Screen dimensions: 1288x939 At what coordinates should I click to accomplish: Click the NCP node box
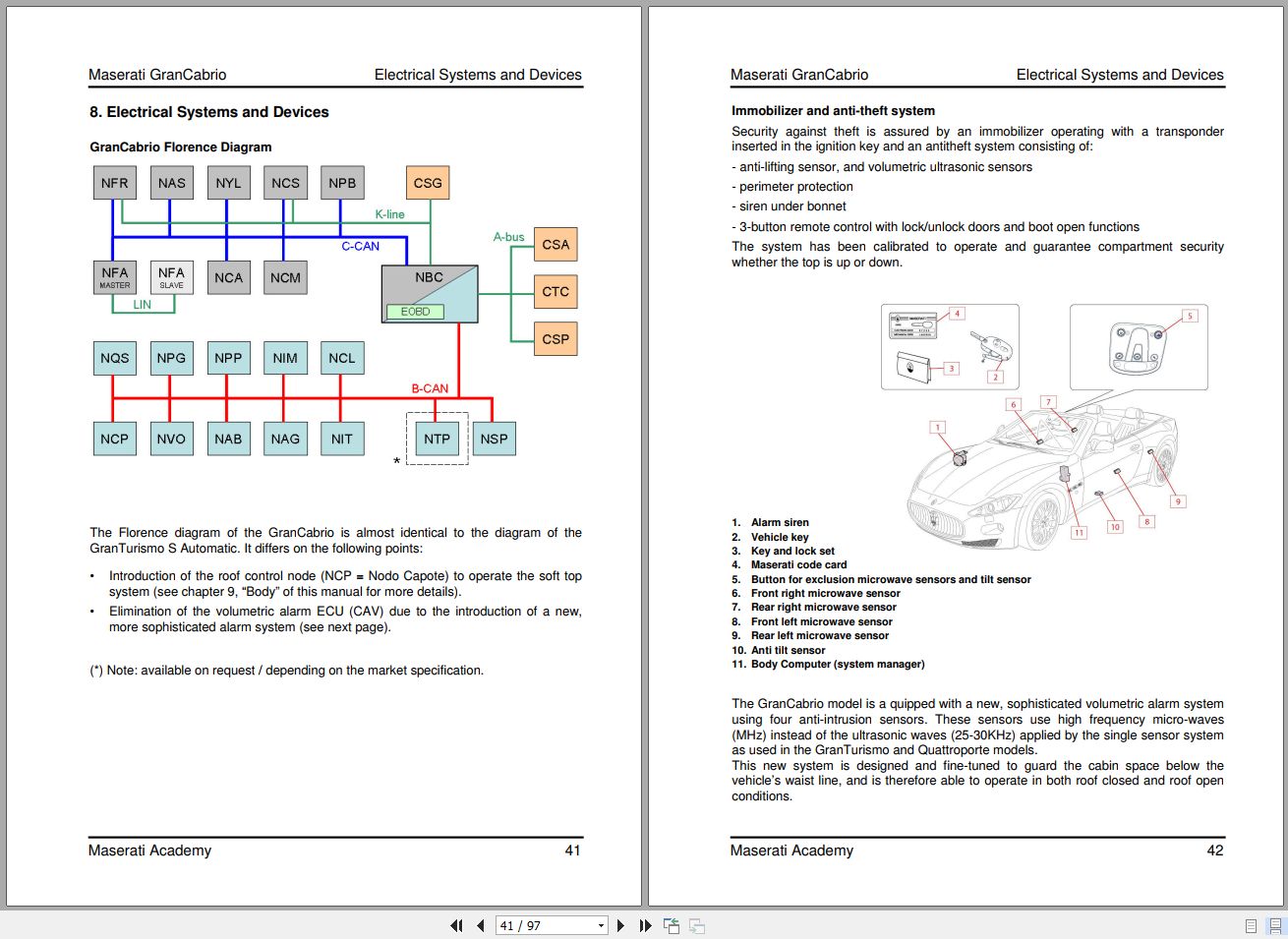point(115,439)
